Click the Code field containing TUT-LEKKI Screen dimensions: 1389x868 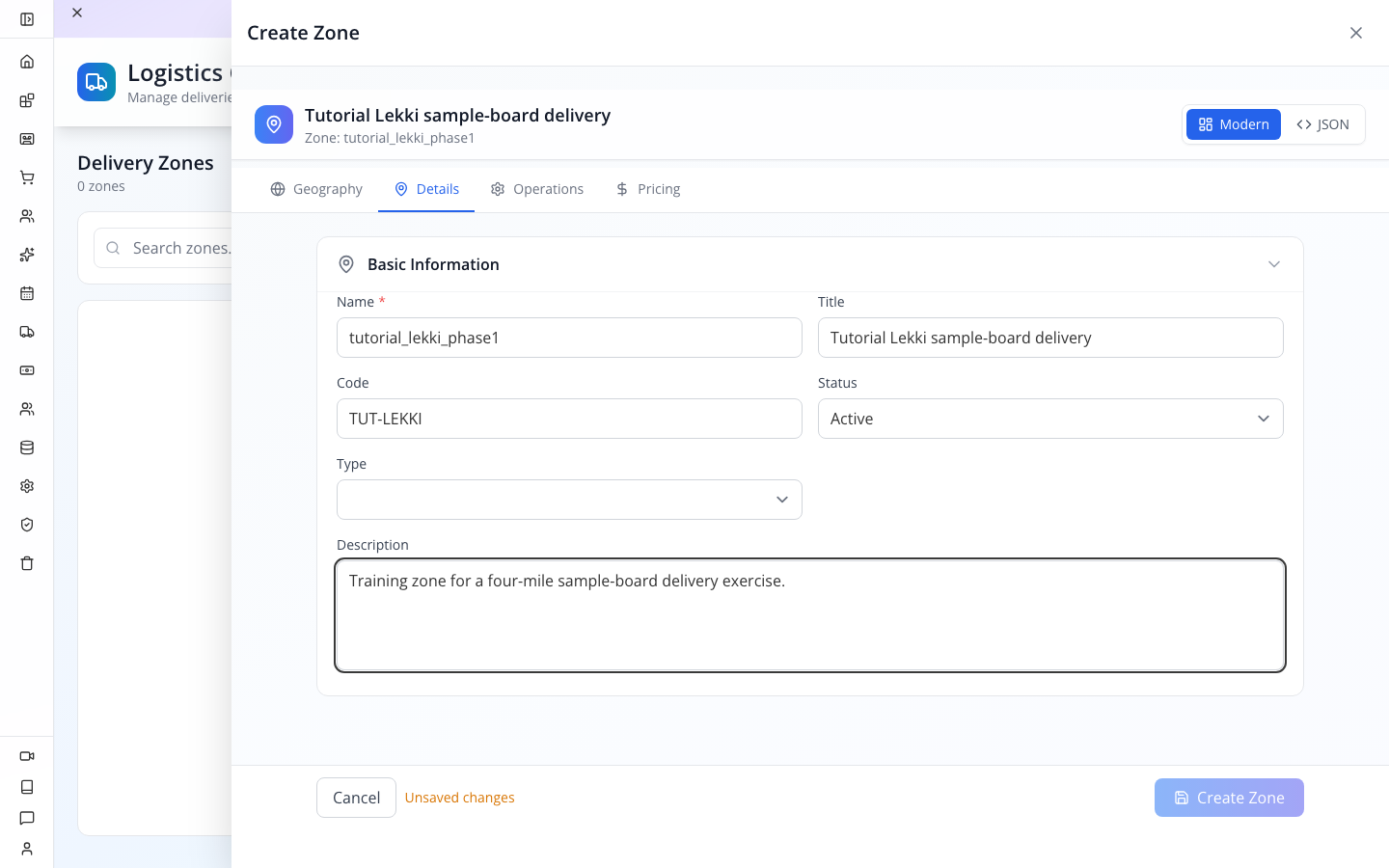pyautogui.click(x=569, y=419)
